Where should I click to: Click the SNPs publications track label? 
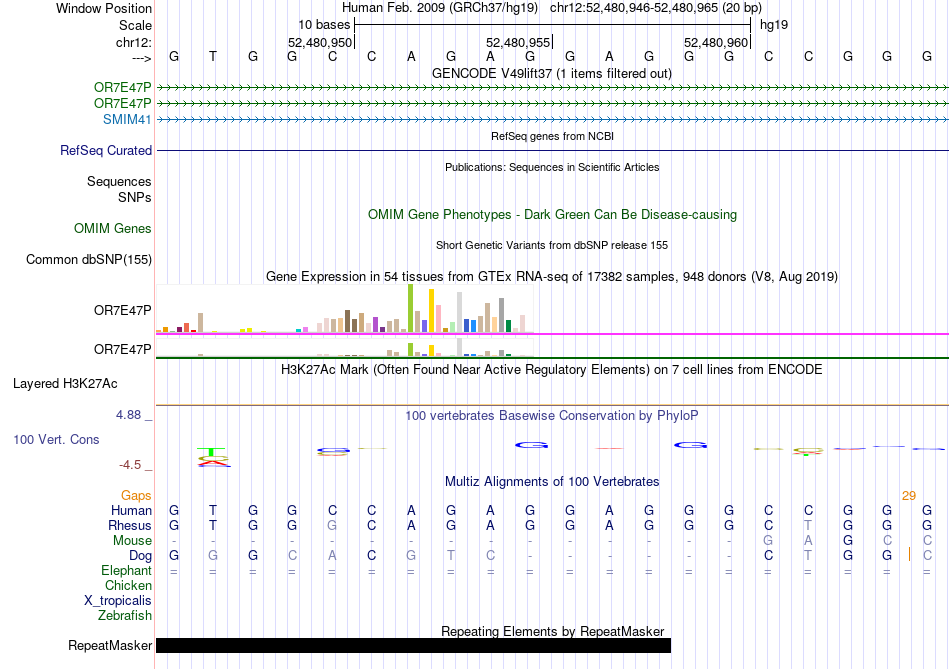135,197
